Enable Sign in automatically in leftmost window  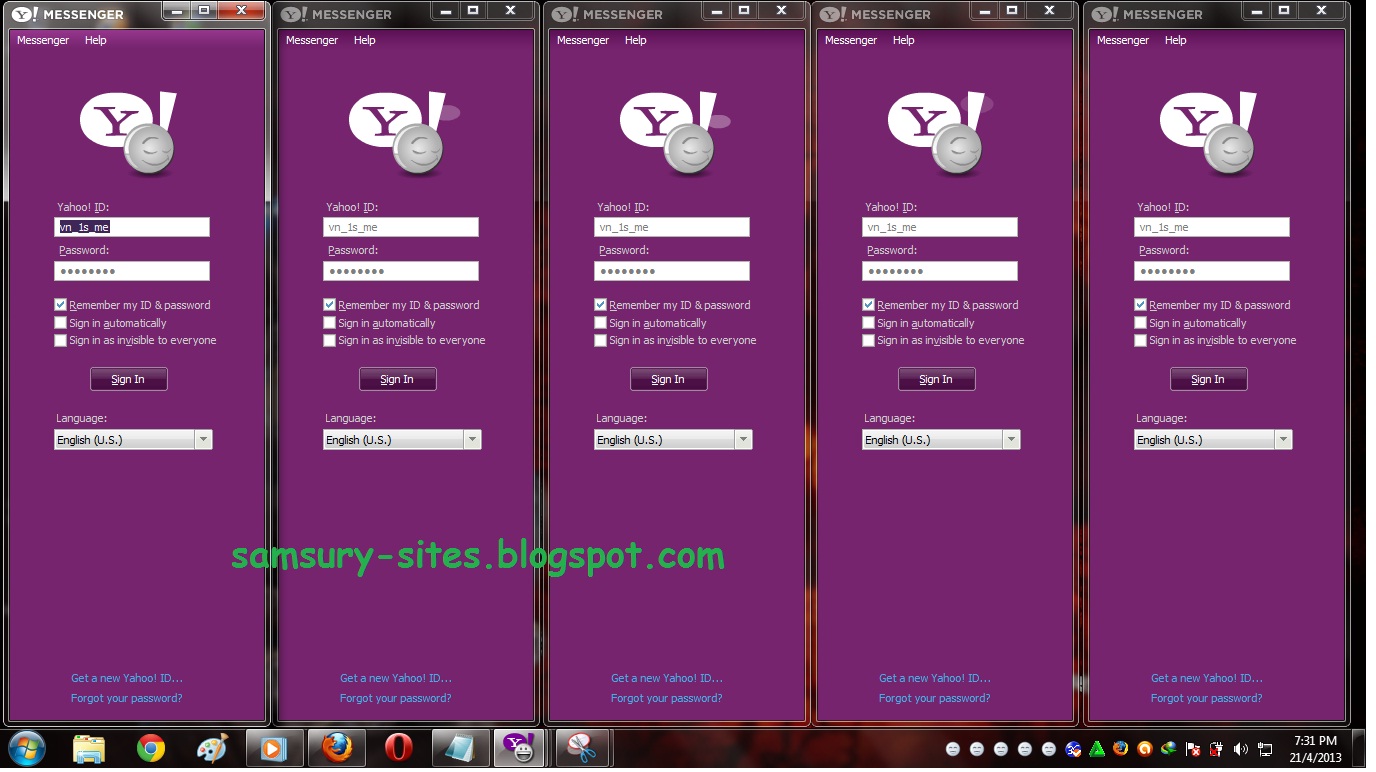[61, 323]
